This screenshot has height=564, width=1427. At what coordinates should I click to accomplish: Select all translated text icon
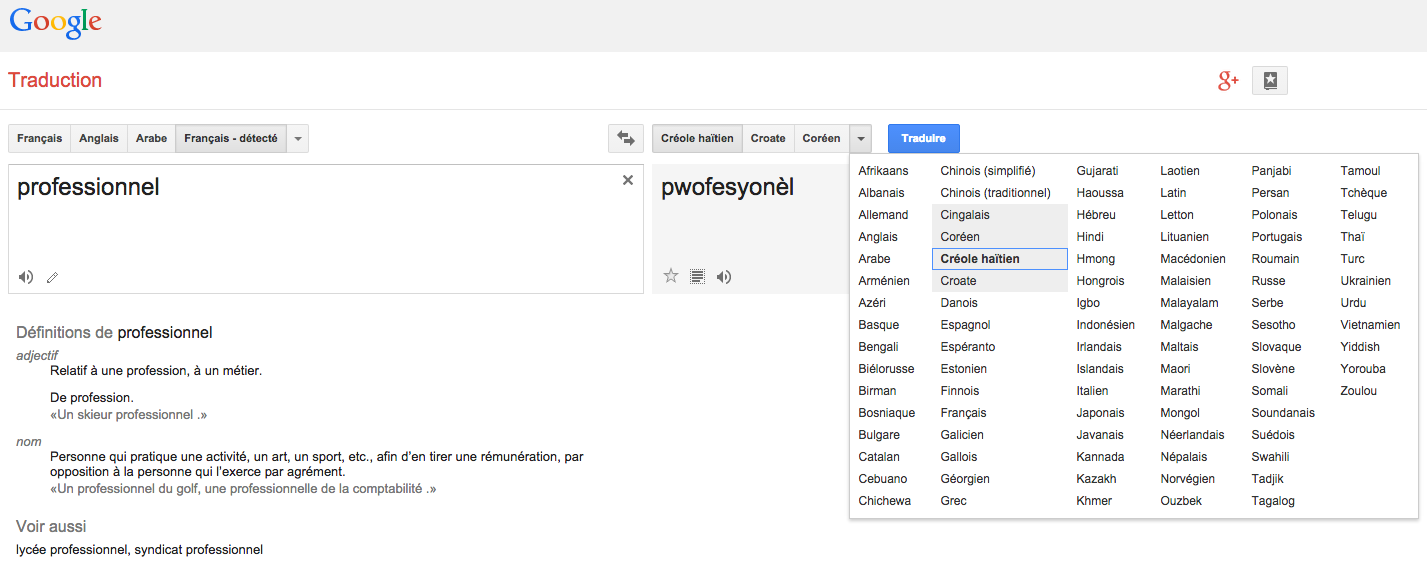click(x=698, y=276)
